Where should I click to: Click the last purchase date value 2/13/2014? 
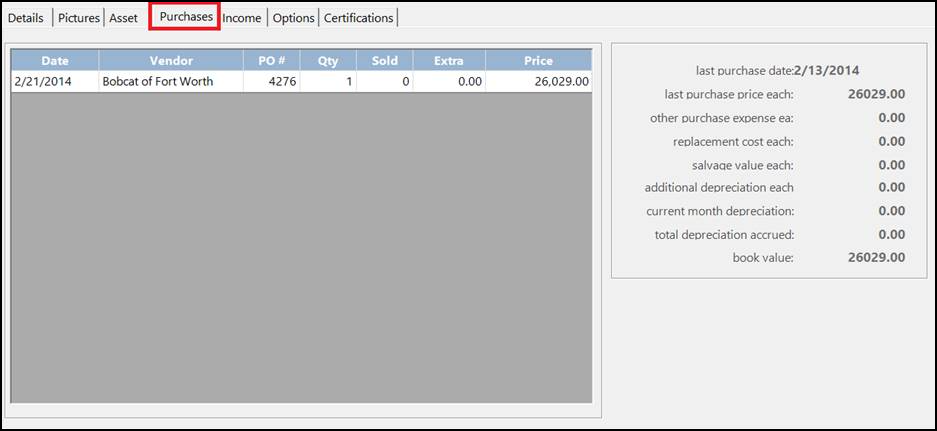(x=827, y=71)
